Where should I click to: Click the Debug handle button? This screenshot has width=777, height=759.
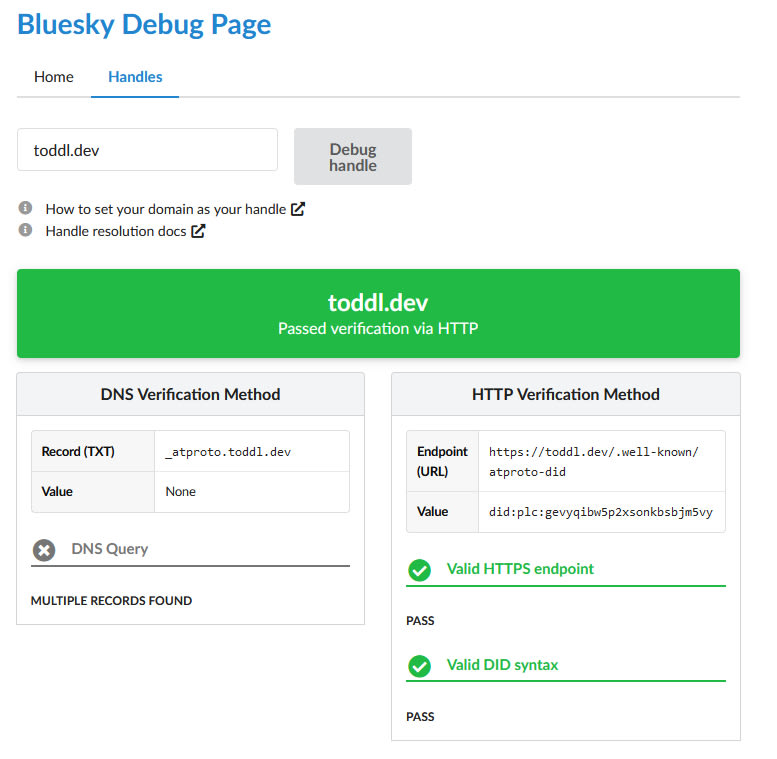[353, 157]
